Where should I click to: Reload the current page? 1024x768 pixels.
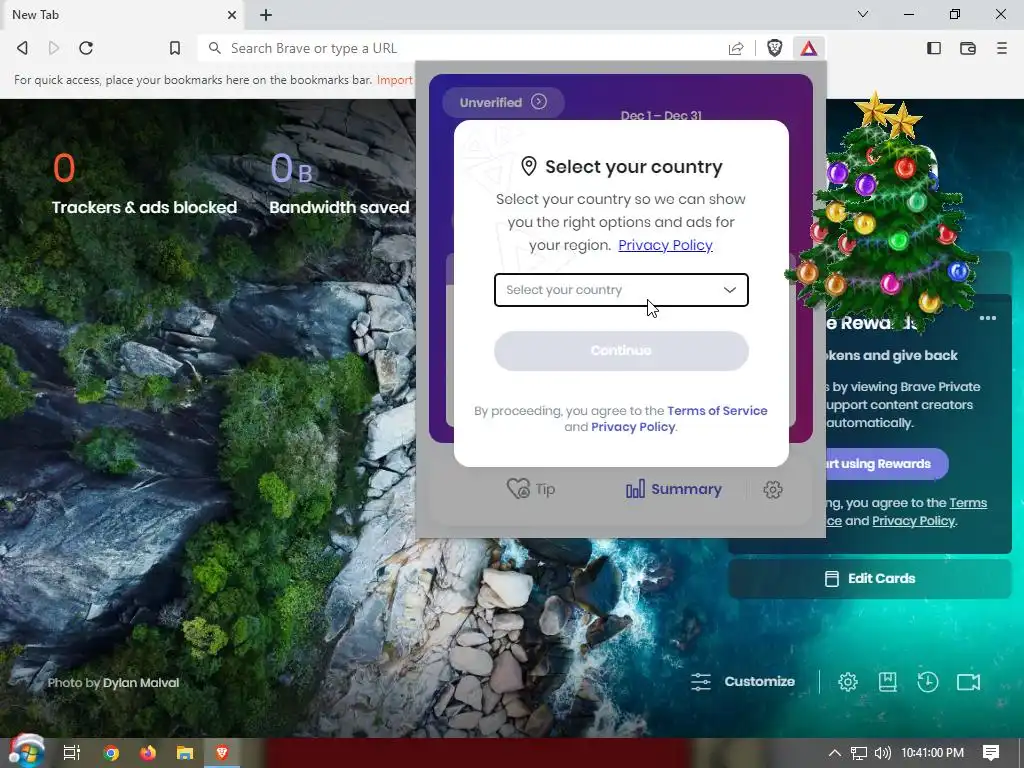click(86, 48)
